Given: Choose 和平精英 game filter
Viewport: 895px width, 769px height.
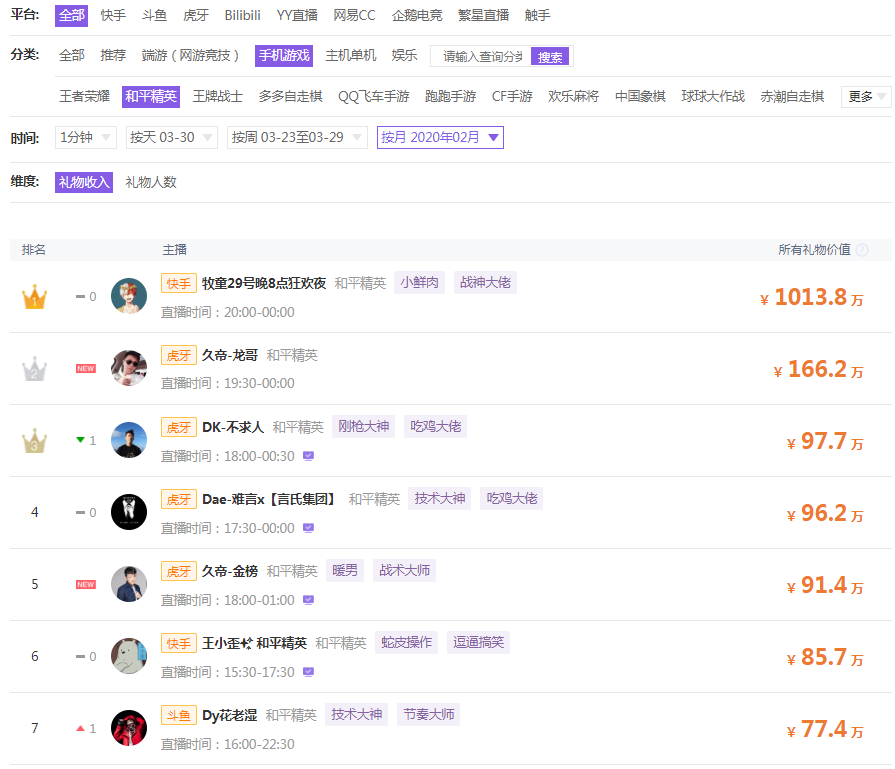Looking at the screenshot, I should (x=151, y=96).
